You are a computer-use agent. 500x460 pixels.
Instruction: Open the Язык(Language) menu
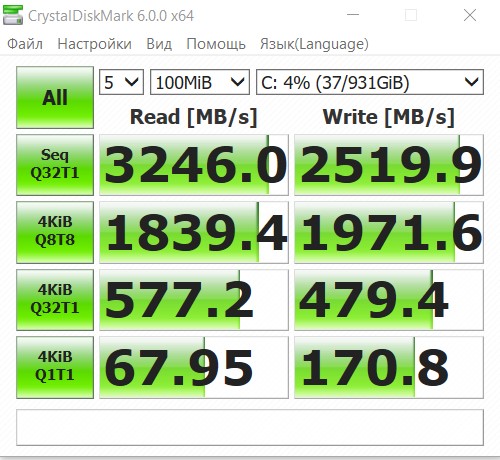(x=314, y=44)
